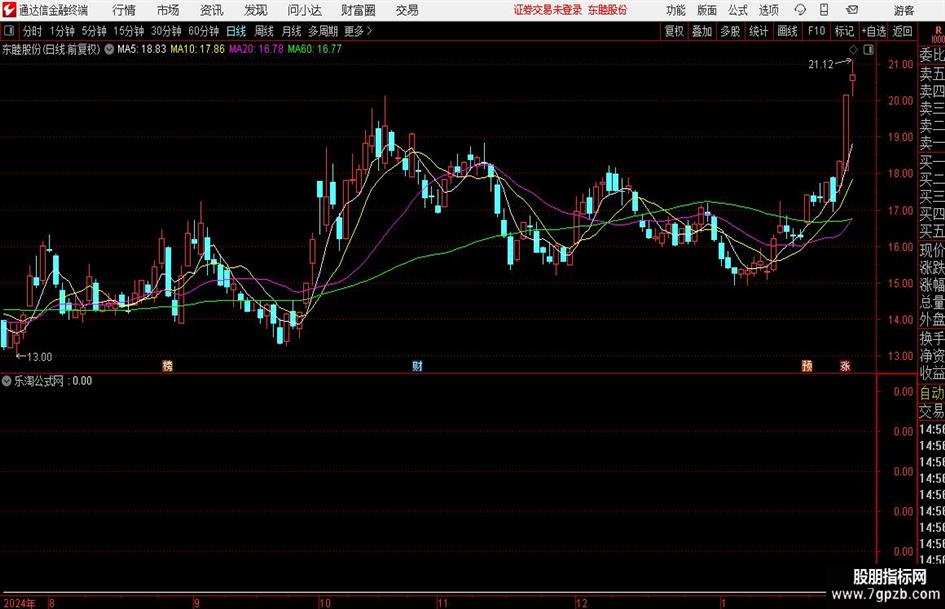Open the 版面 menu
This screenshot has height=609, width=945.
tap(707, 10)
